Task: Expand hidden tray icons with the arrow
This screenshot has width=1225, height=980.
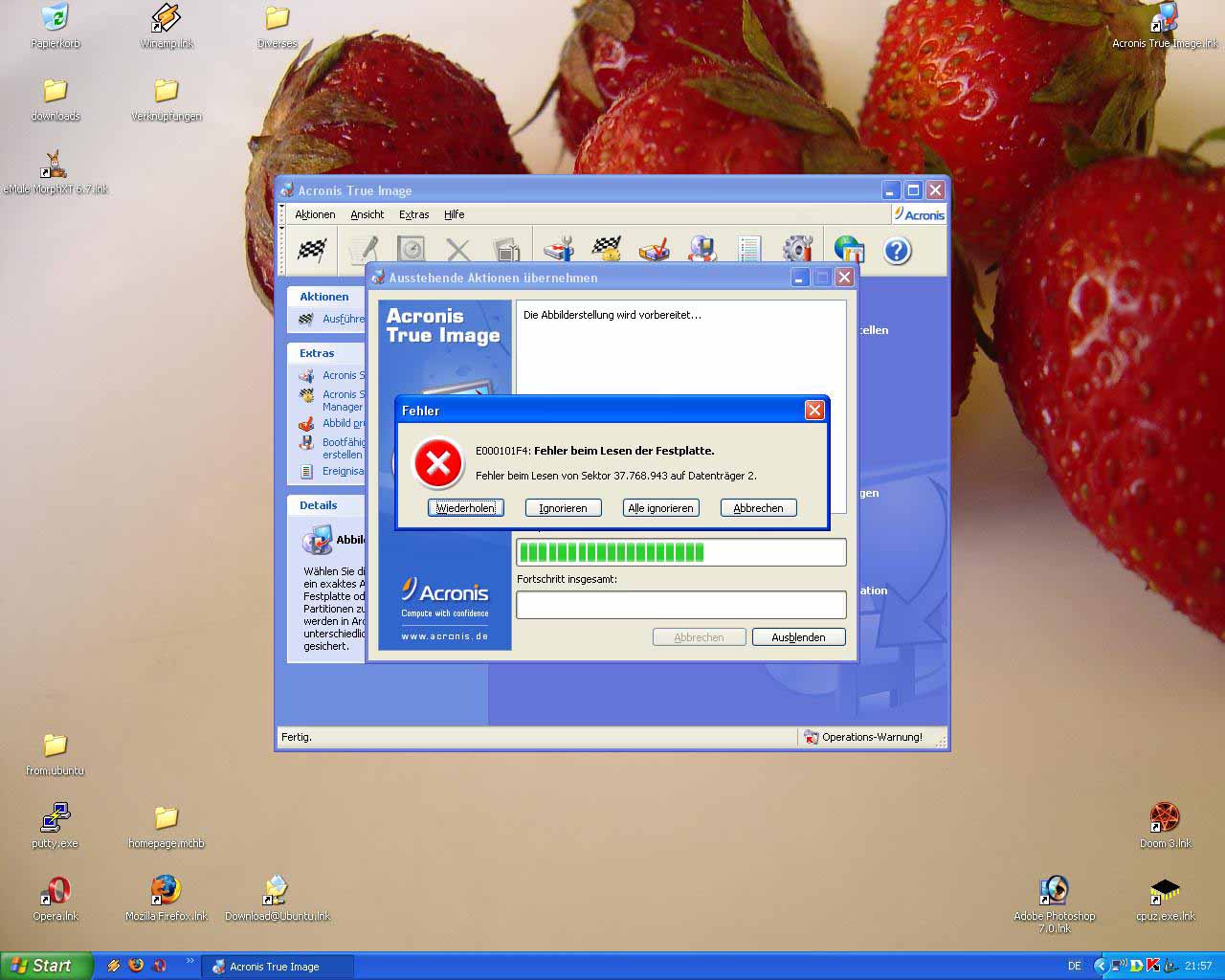Action: 1101,966
